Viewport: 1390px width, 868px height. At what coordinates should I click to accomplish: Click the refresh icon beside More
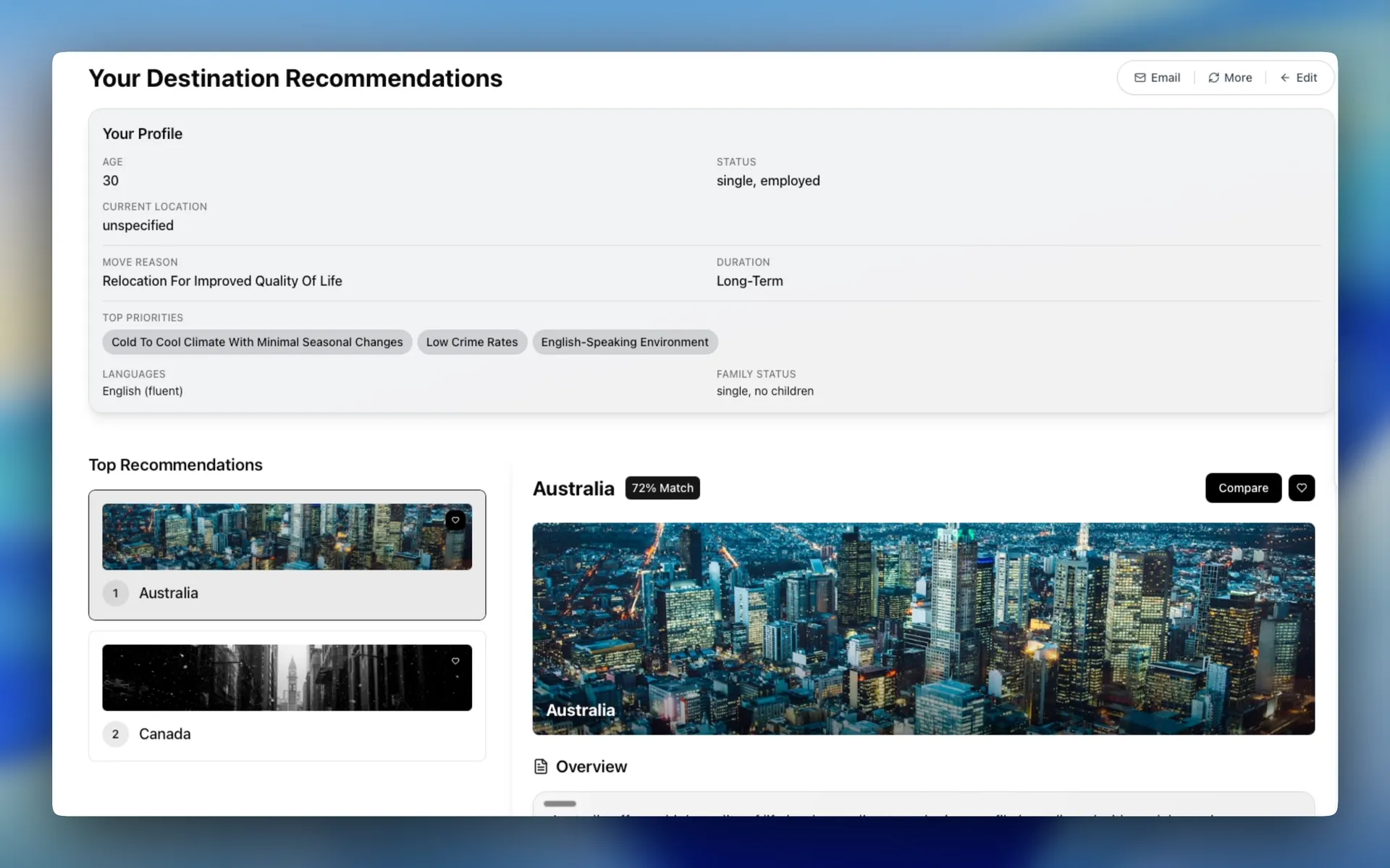1213,77
